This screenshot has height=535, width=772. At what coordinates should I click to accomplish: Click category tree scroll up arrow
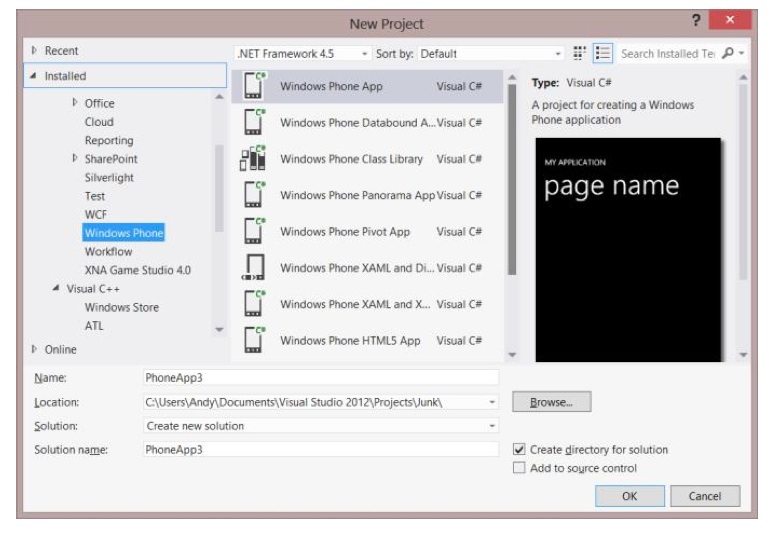(x=220, y=96)
